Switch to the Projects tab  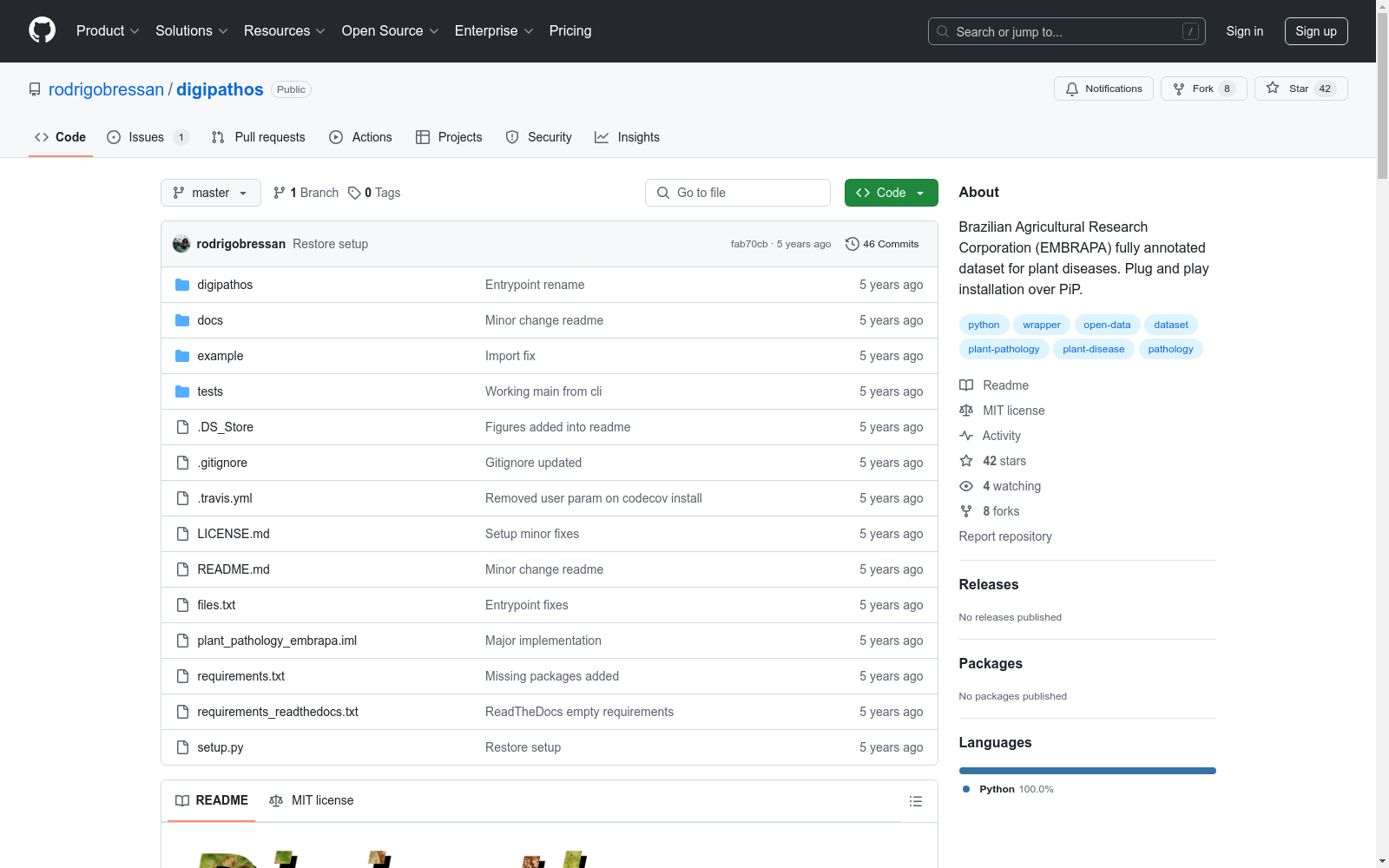(449, 137)
